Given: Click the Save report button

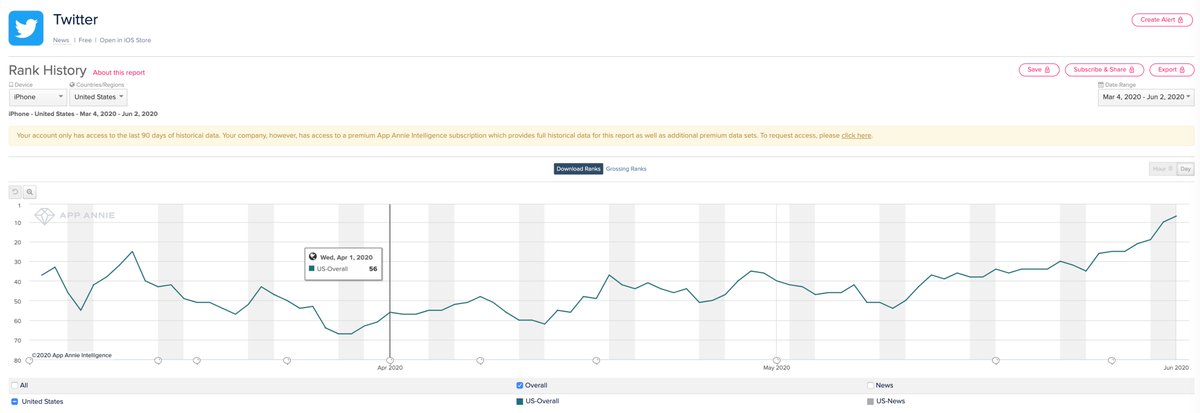Looking at the screenshot, I should (x=1038, y=70).
